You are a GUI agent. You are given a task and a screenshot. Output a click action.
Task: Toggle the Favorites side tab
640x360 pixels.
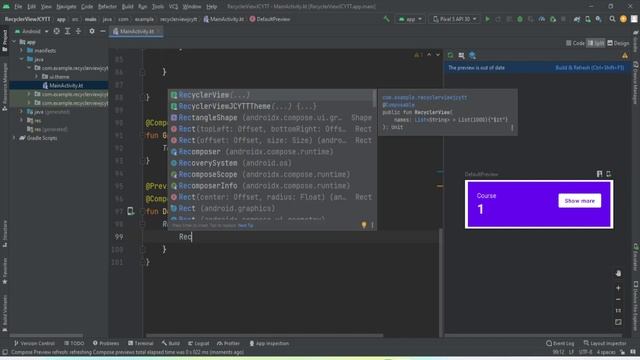click(4, 272)
